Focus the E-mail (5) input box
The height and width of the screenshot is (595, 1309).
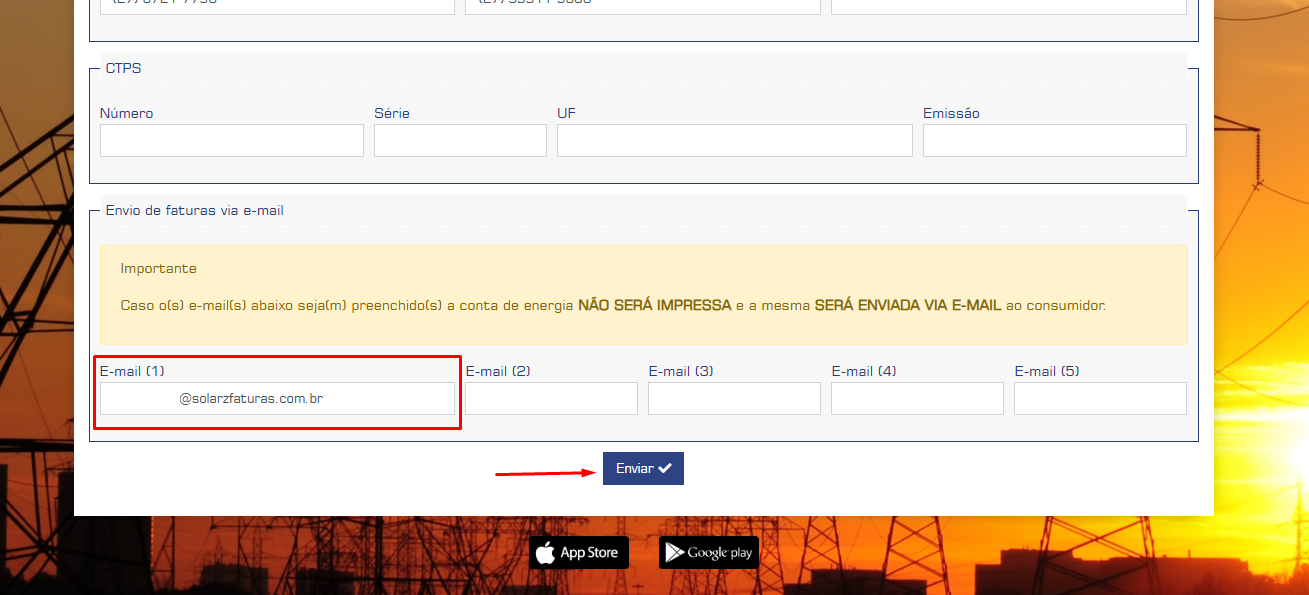(1100, 399)
